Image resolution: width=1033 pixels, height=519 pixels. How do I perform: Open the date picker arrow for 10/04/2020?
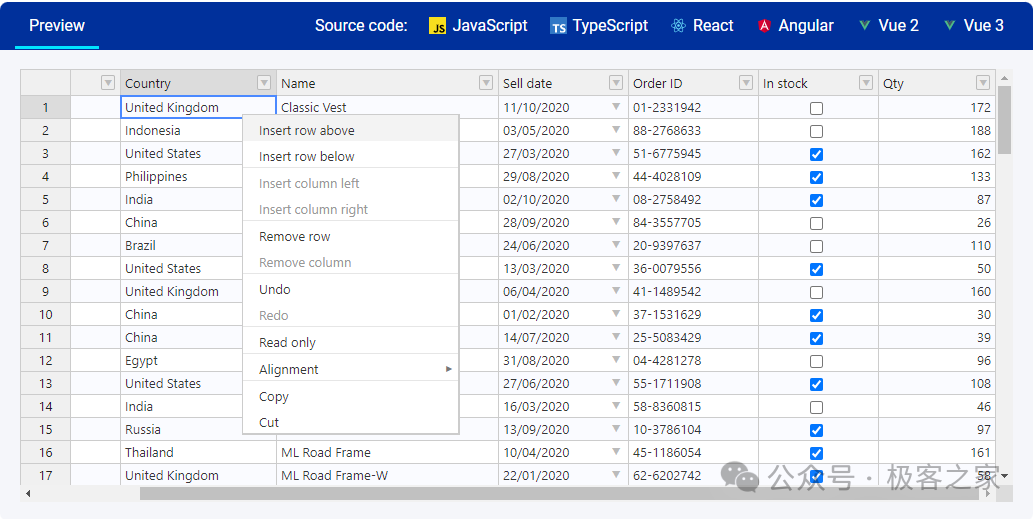[x=616, y=452]
